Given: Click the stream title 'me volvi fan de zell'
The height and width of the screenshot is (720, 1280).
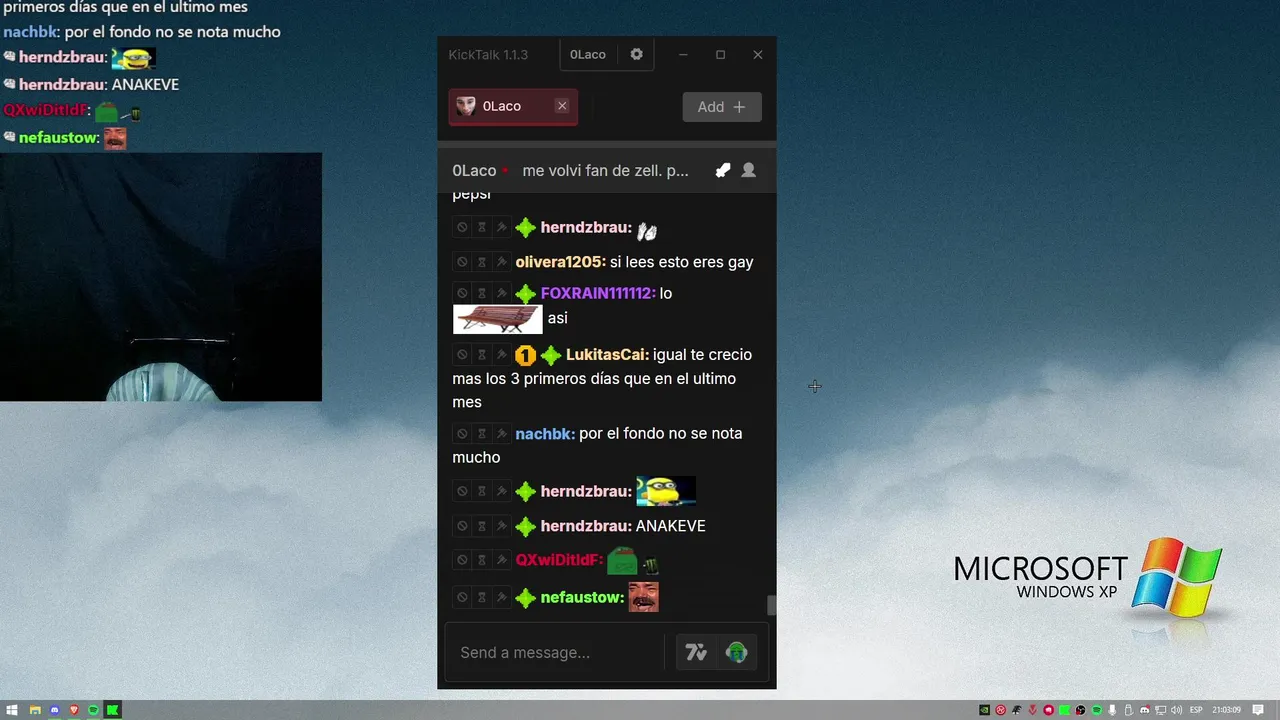Looking at the screenshot, I should point(605,171).
